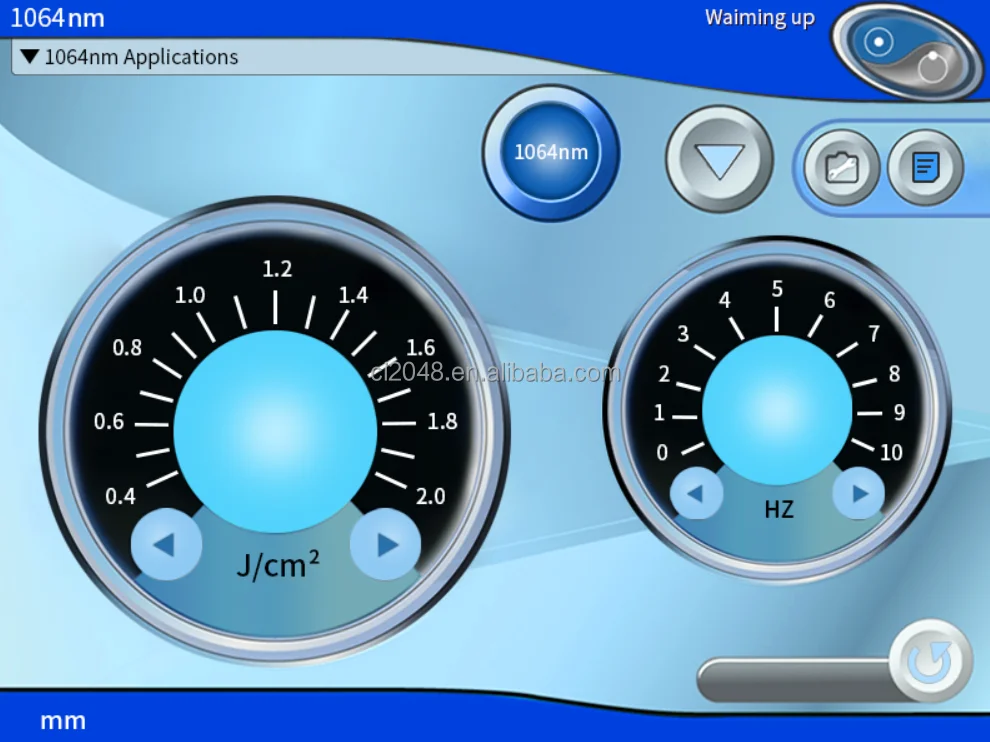Increase frequency with HZ right arrow
990x742 pixels.
859,493
